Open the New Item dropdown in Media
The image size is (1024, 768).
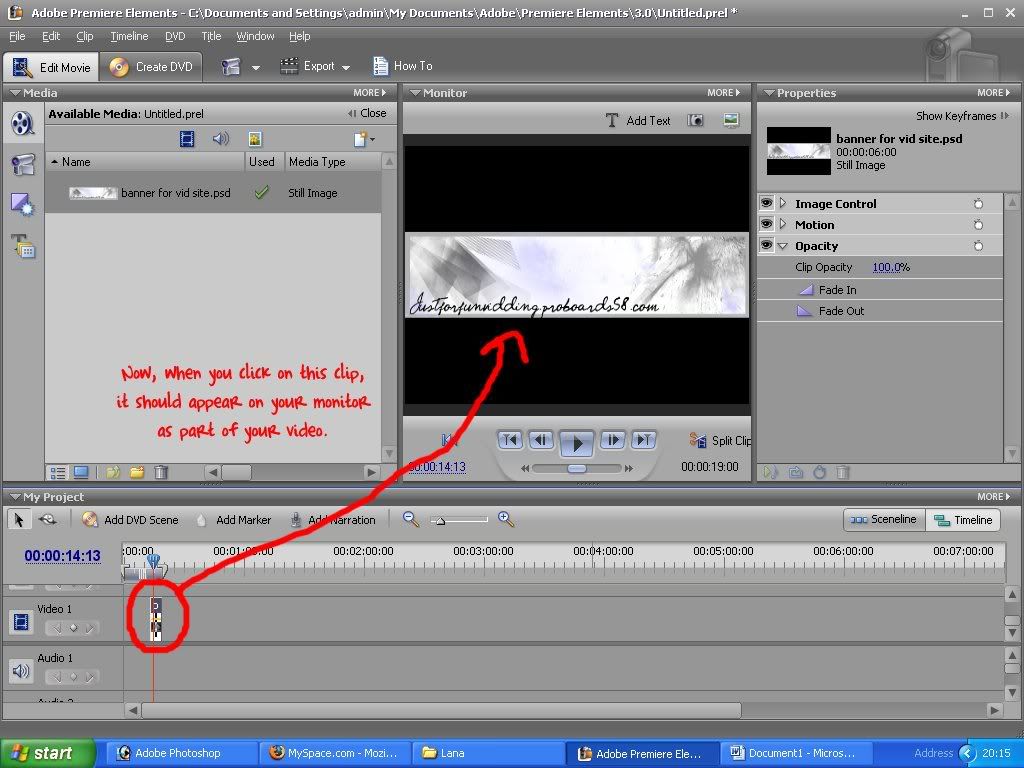point(364,138)
